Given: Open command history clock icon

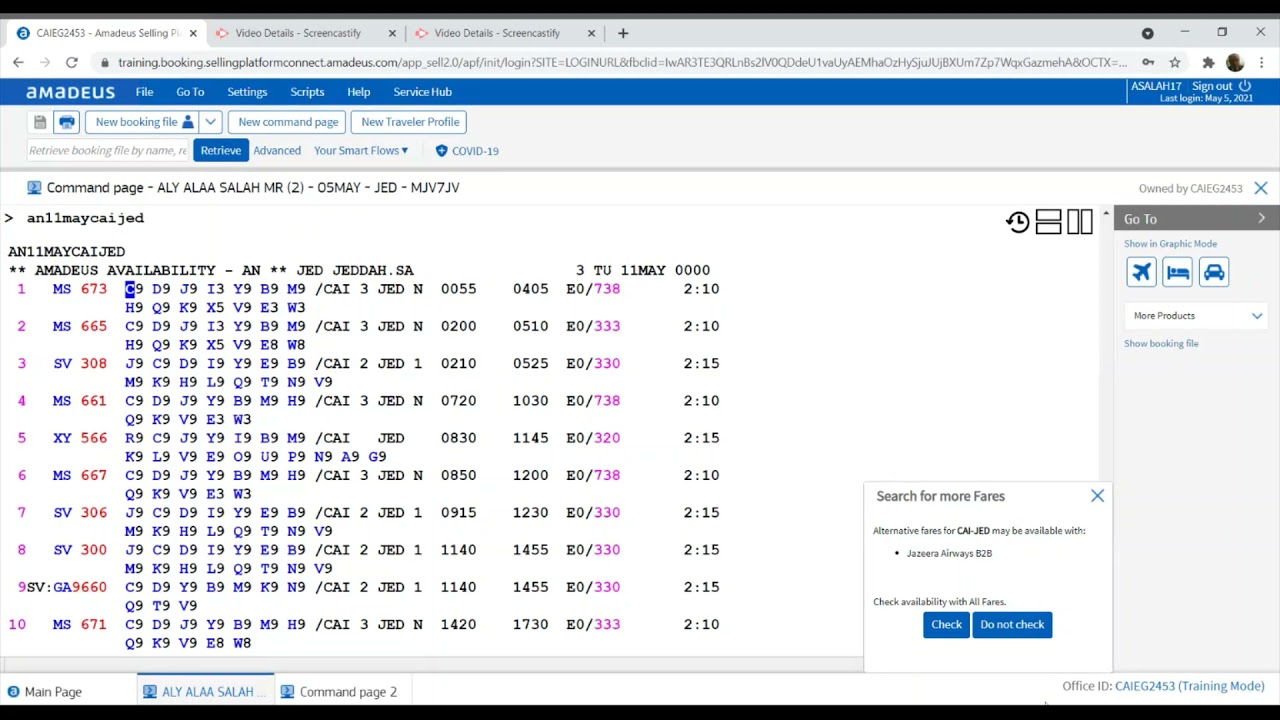Looking at the screenshot, I should 1018,222.
